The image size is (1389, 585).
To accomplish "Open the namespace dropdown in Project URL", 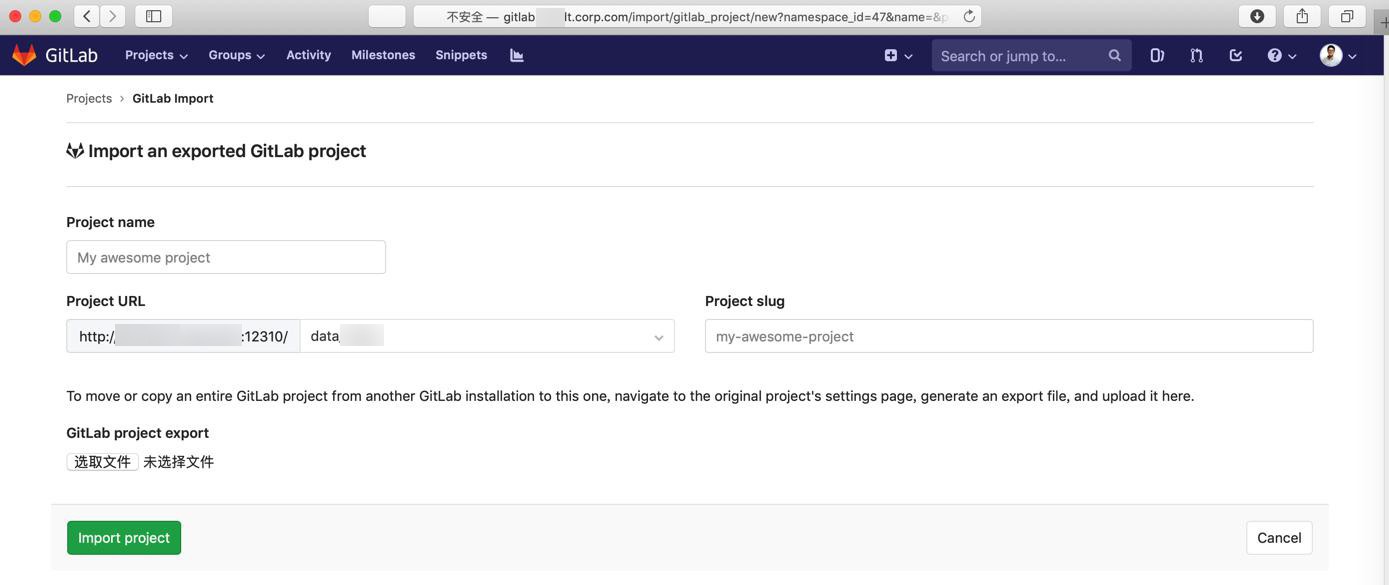I will (x=487, y=336).
